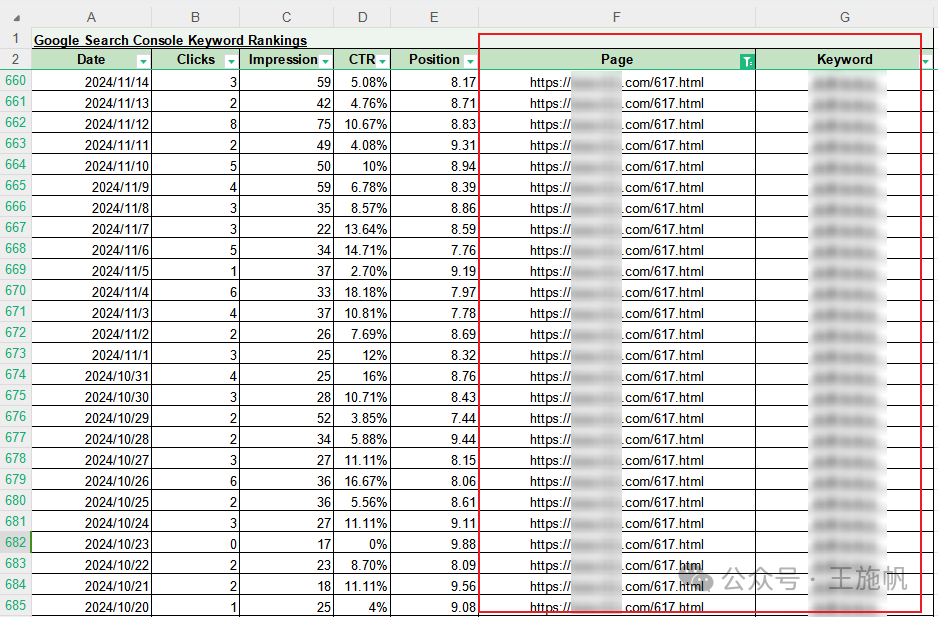Select column A header
The width and height of the screenshot is (938, 617).
pyautogui.click(x=92, y=17)
